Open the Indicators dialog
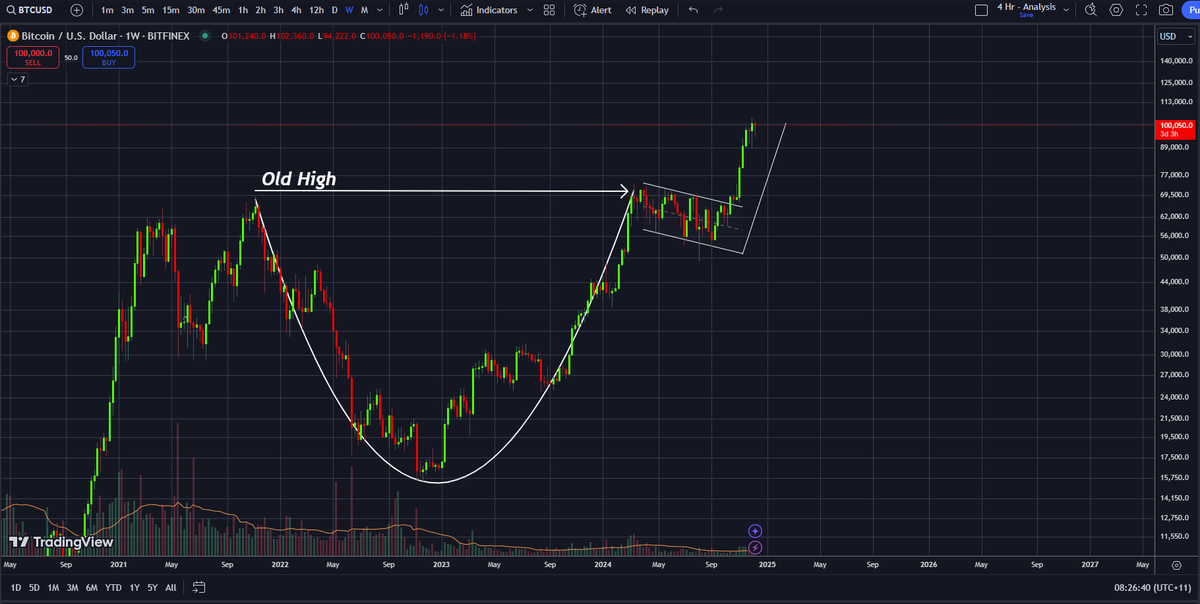Viewport: 1200px width, 604px height. 489,10
